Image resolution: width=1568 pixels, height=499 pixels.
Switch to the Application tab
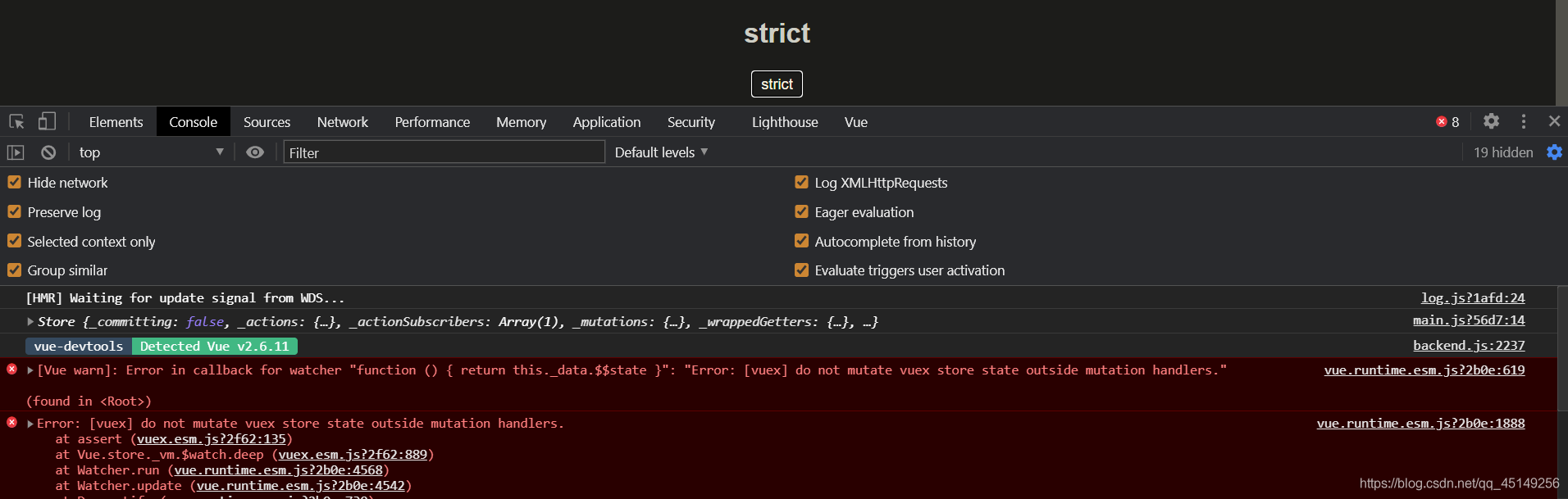click(607, 122)
